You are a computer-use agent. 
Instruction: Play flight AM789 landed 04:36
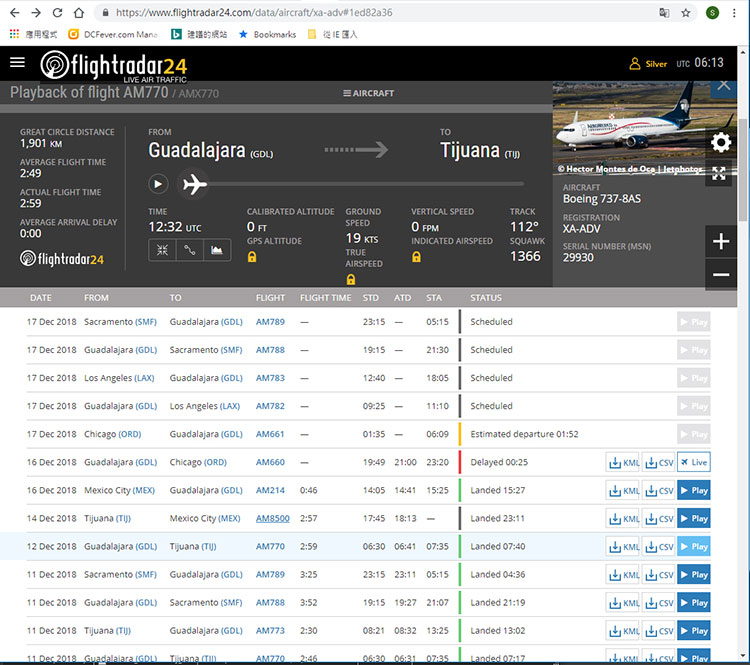[x=694, y=575]
